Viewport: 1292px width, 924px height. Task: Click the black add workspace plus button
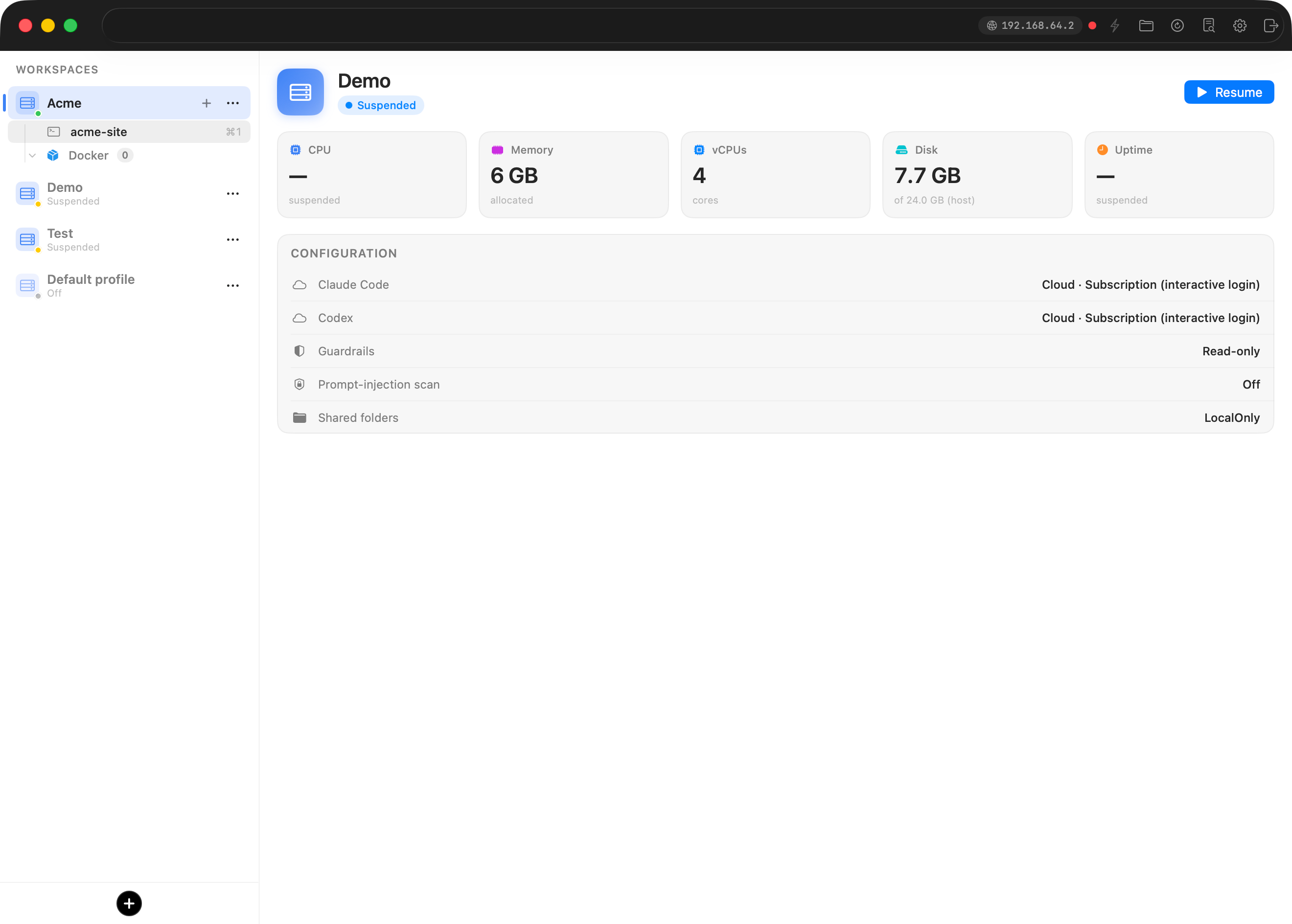point(129,903)
